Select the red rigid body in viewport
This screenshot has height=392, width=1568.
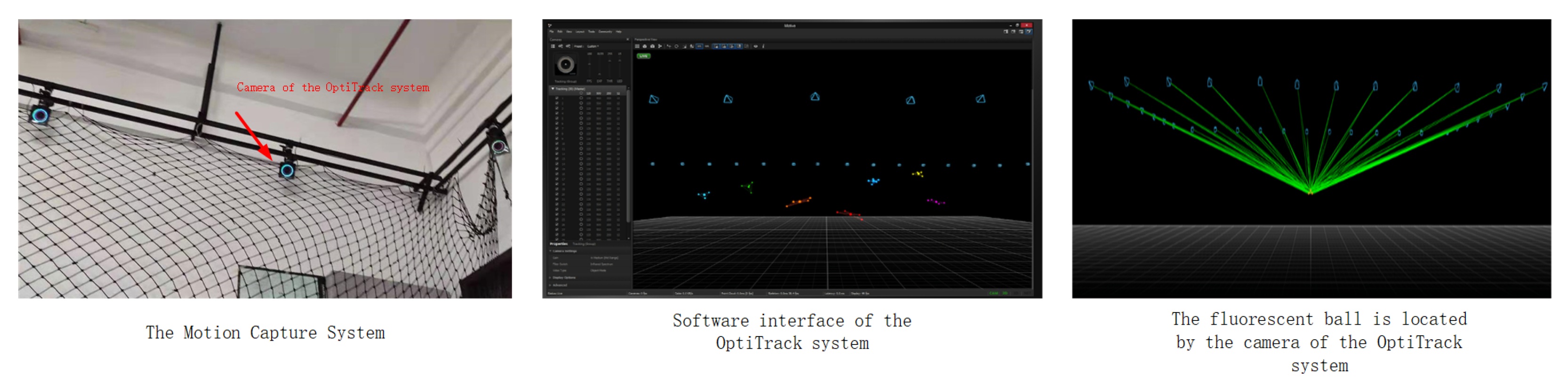[x=850, y=214]
